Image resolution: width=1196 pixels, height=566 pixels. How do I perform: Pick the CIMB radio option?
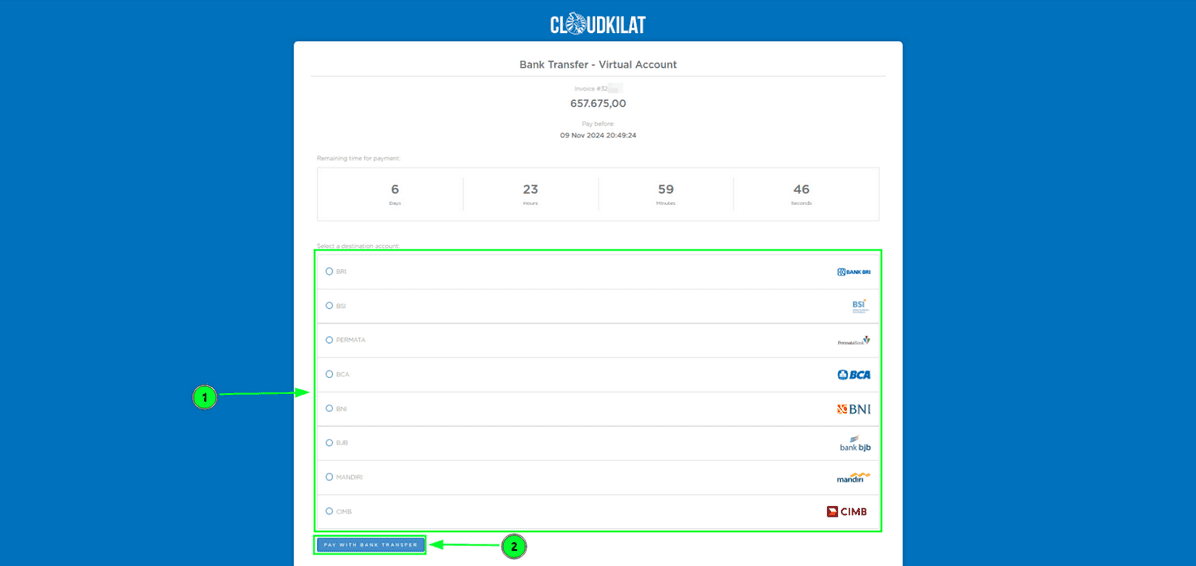click(x=329, y=511)
